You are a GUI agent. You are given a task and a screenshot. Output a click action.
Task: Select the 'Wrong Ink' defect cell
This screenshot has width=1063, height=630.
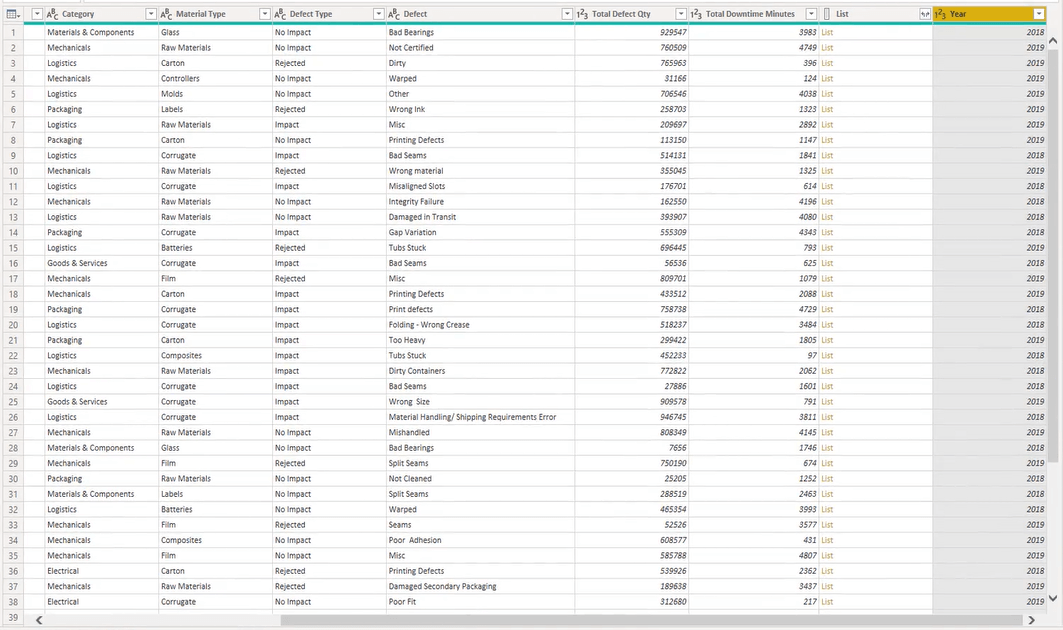[481, 109]
